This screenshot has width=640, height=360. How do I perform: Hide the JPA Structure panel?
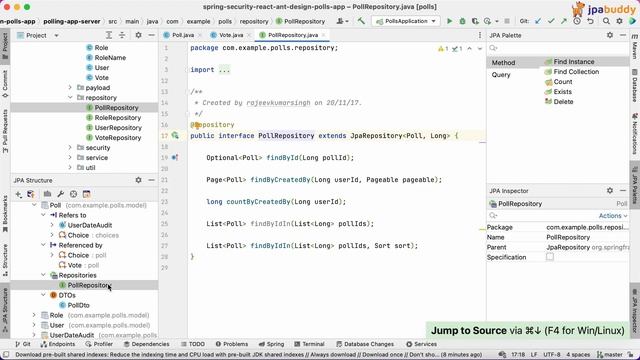(x=151, y=180)
